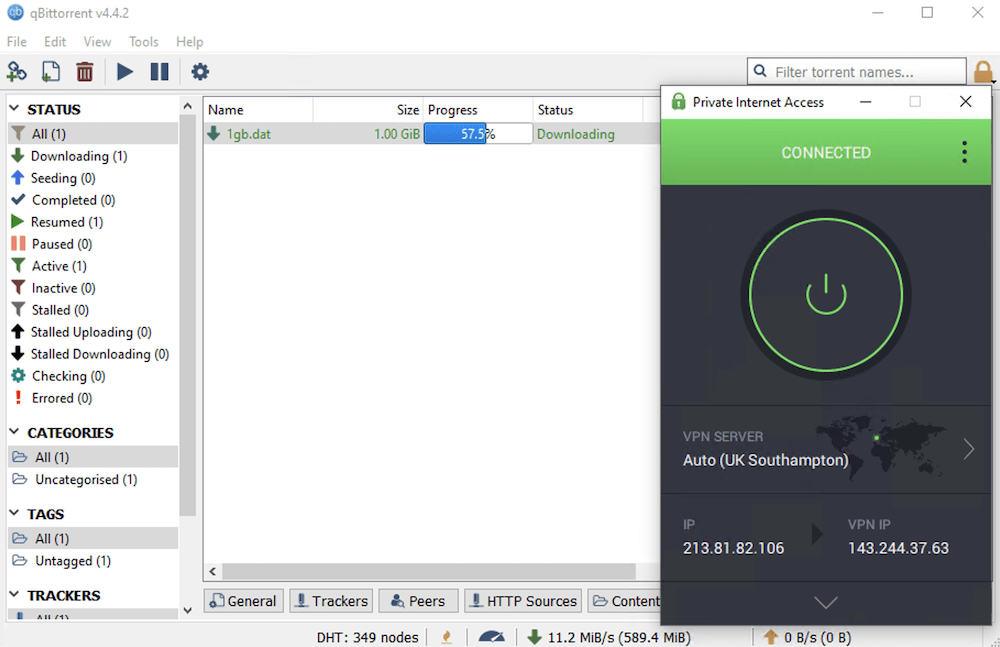Expand PIA panel with bottom chevron
This screenshot has width=1000, height=647.
pyautogui.click(x=826, y=602)
